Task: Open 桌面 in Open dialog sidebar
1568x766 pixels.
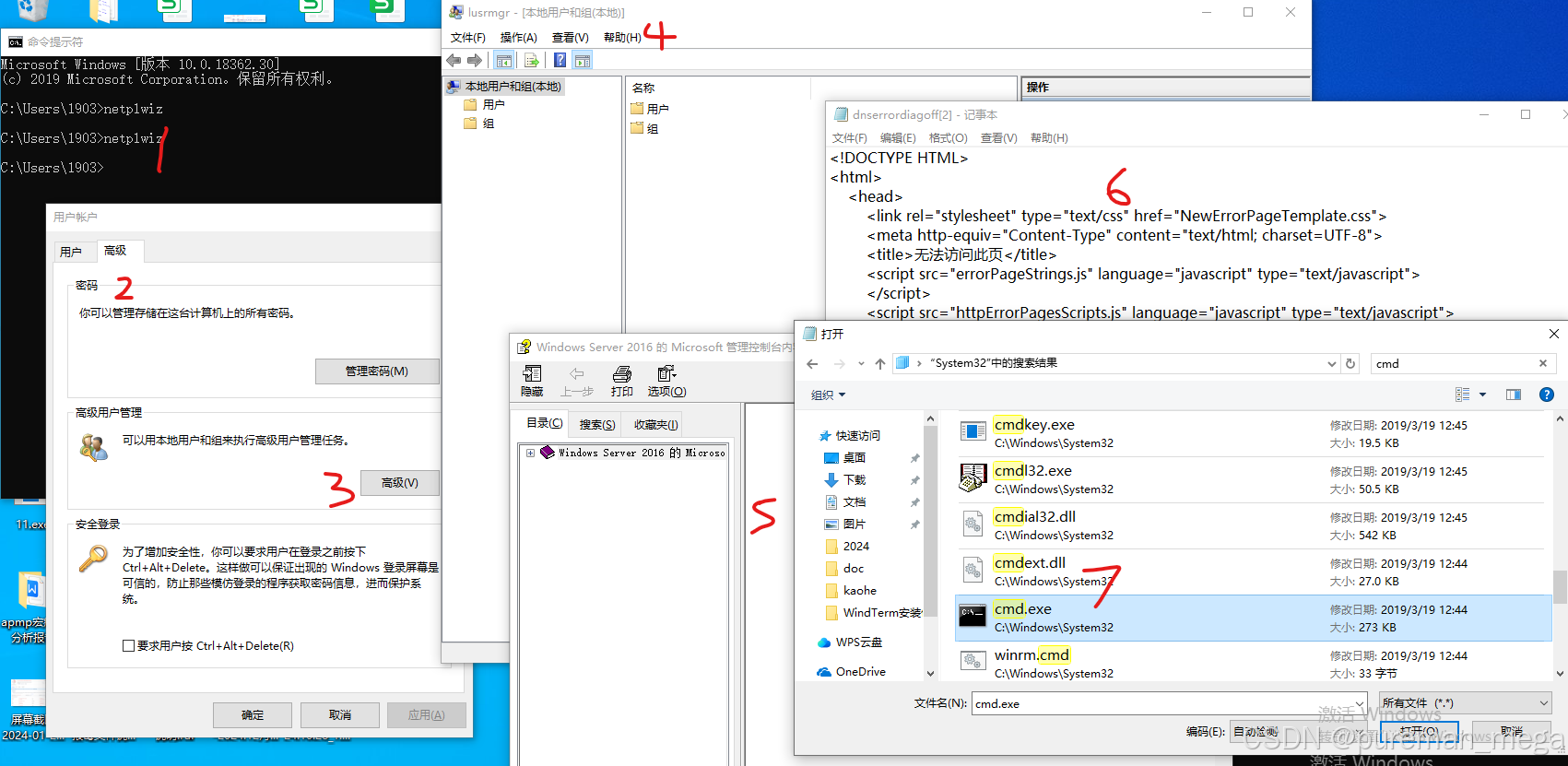Action: click(x=845, y=458)
